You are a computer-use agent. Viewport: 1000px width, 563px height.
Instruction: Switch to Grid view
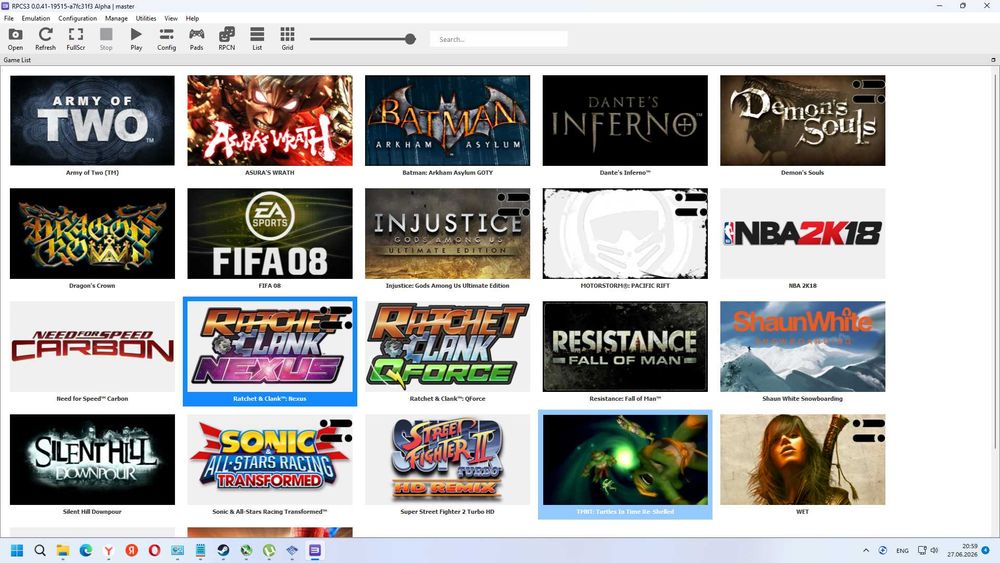click(288, 38)
